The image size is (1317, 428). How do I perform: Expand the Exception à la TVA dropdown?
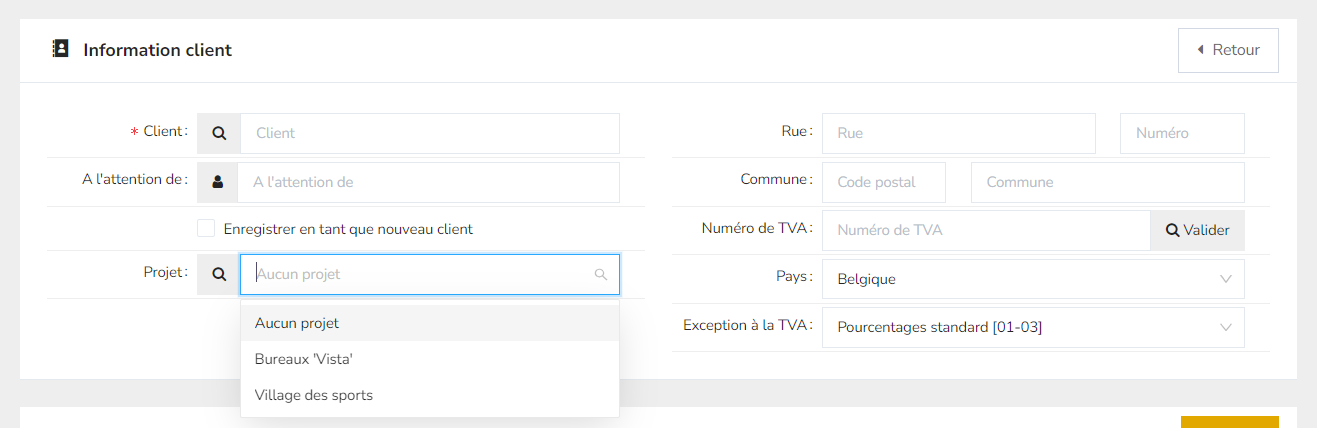pyautogui.click(x=1033, y=327)
